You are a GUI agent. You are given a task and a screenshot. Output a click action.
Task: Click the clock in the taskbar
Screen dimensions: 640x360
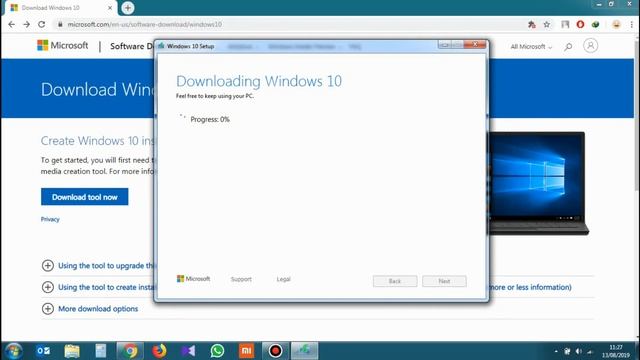[616, 351]
